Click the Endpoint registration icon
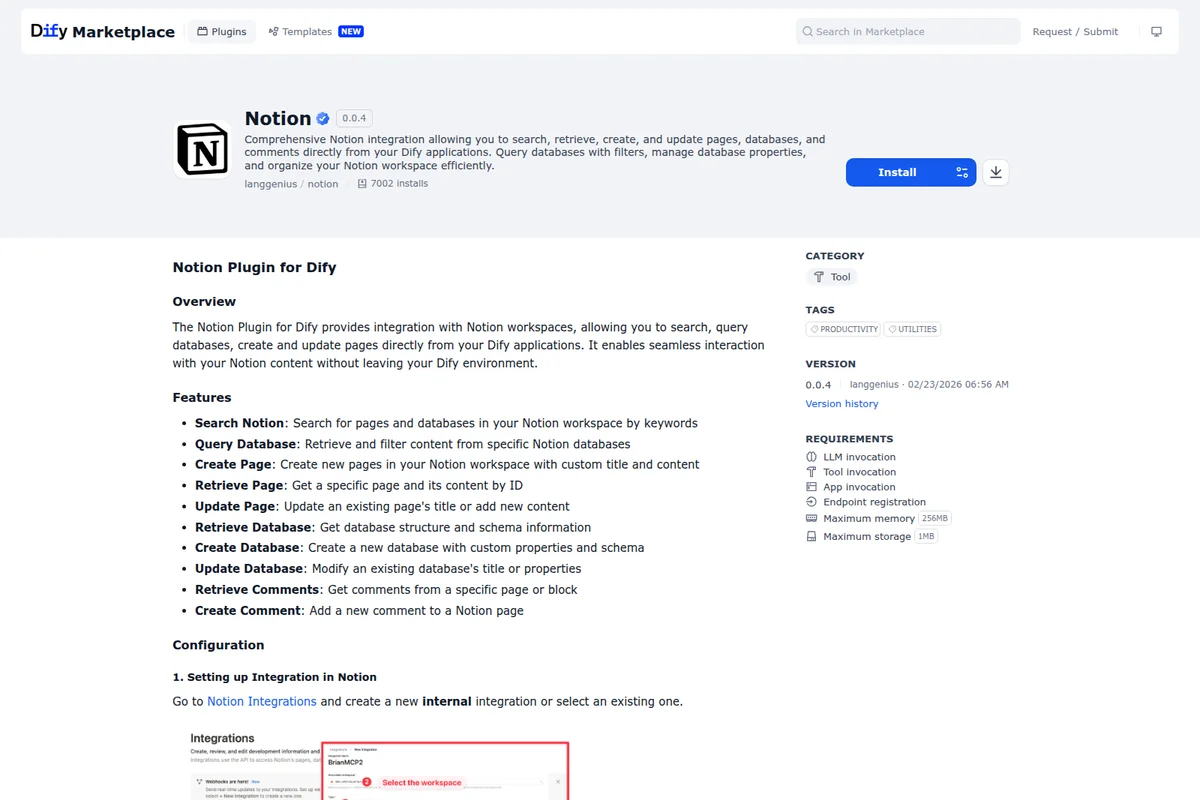1200x800 pixels. point(811,501)
